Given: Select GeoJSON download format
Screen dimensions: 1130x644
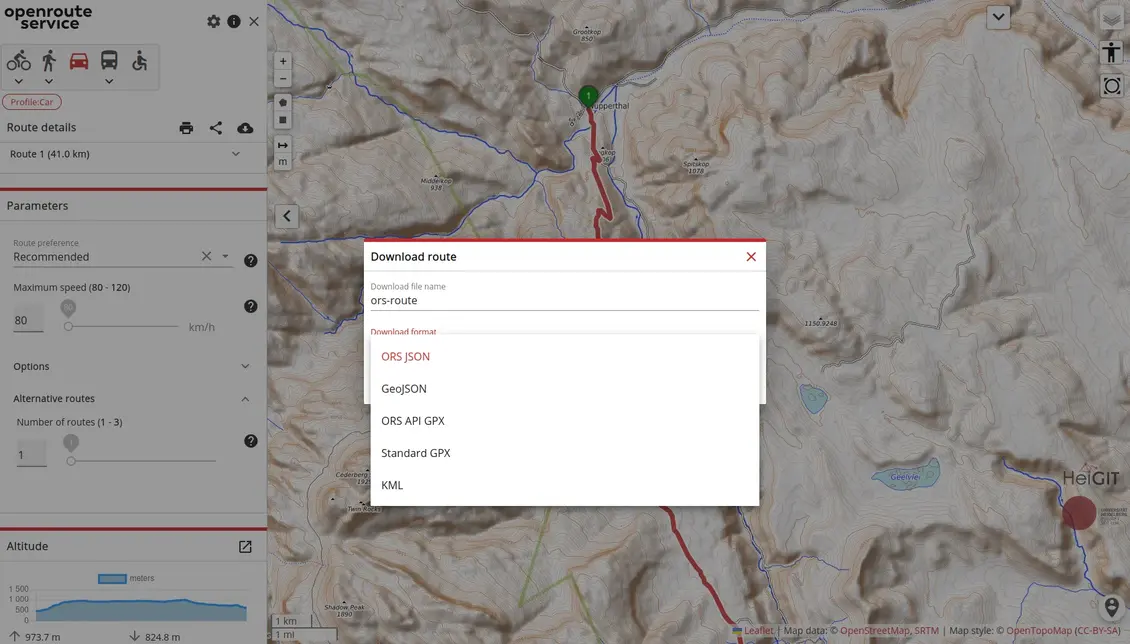Looking at the screenshot, I should click(404, 389).
